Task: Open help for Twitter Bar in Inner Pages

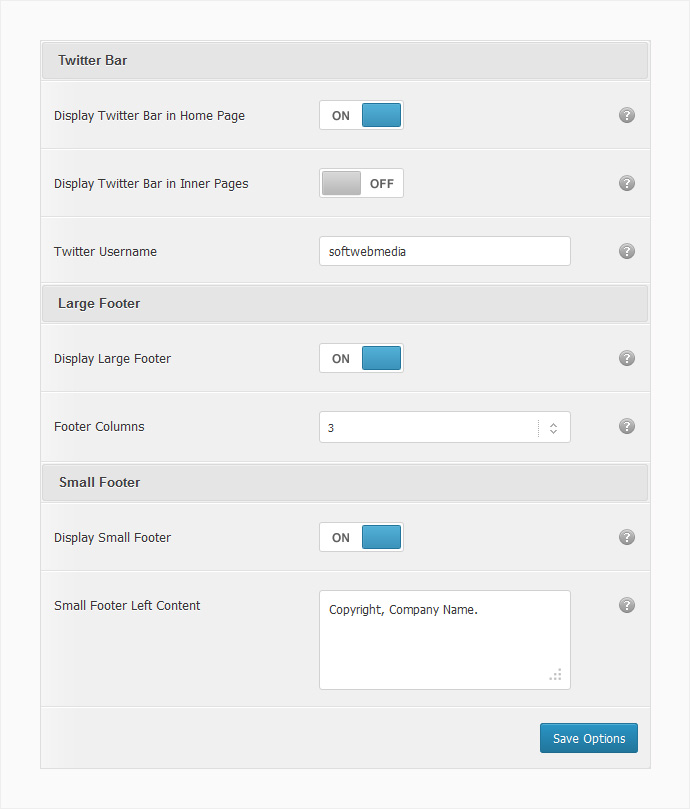Action: pos(627,183)
